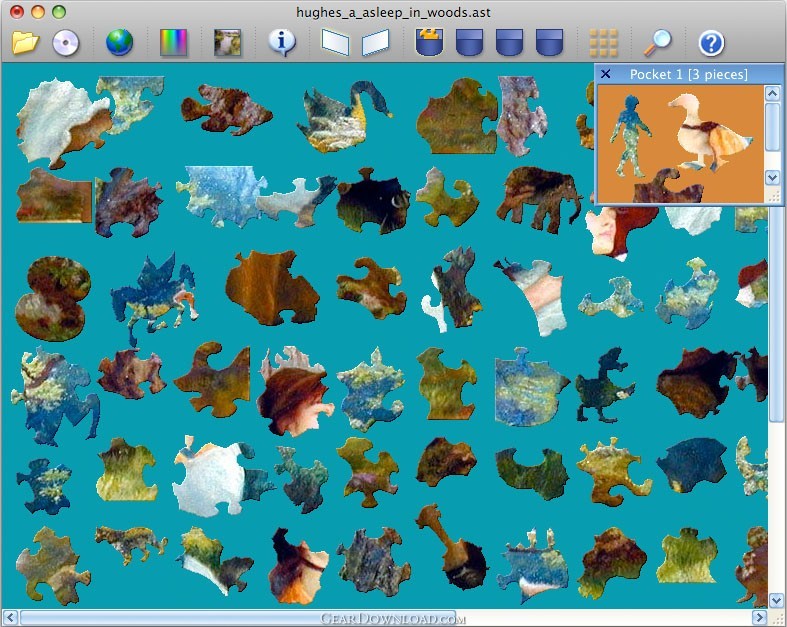The width and height of the screenshot is (787, 627).
Task: Click the window title hughes_a_asleep_in_woods.ast
Action: [394, 12]
